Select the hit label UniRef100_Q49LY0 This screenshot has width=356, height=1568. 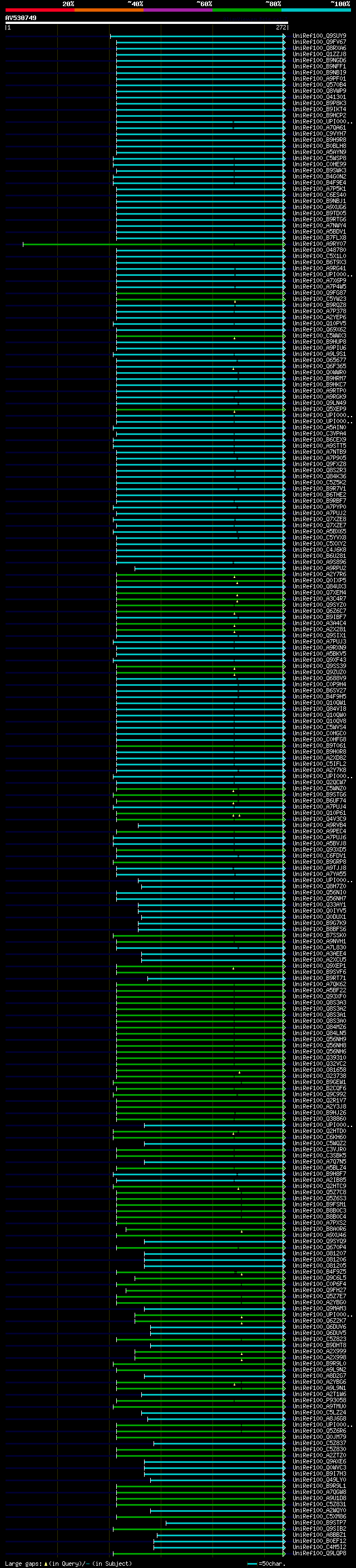(x=319, y=1479)
